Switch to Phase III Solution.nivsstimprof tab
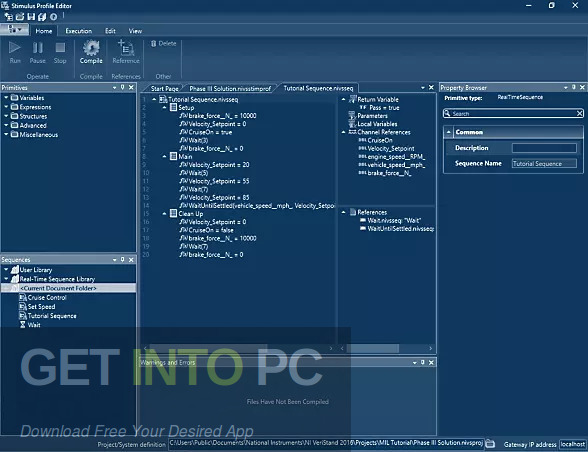This screenshot has height=452, width=588. 230,89
